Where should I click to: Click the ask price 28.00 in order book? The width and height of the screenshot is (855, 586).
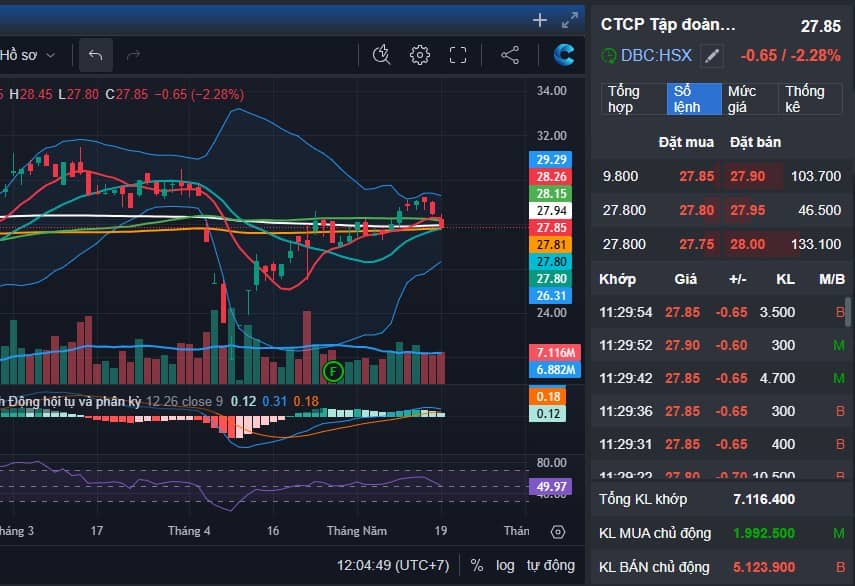pyautogui.click(x=748, y=244)
